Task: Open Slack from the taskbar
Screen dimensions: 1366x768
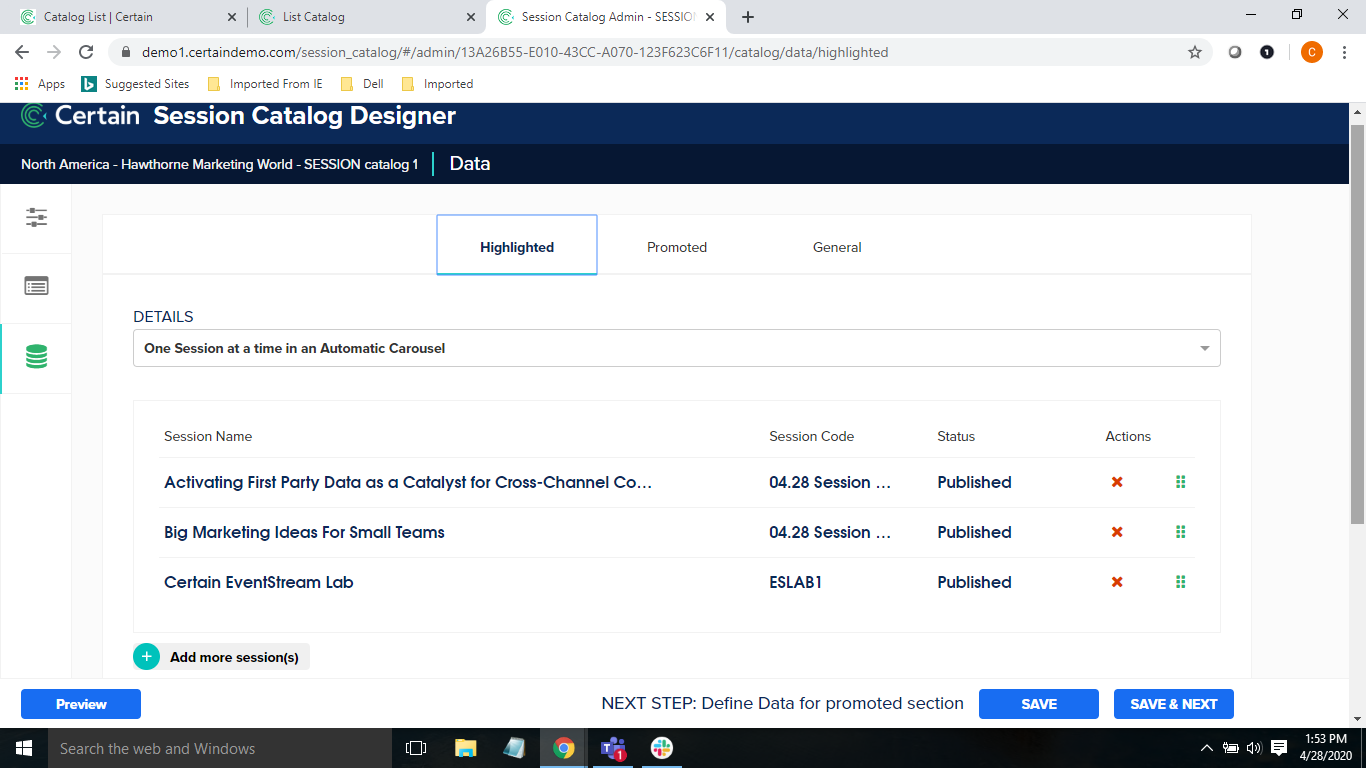Action: point(661,748)
